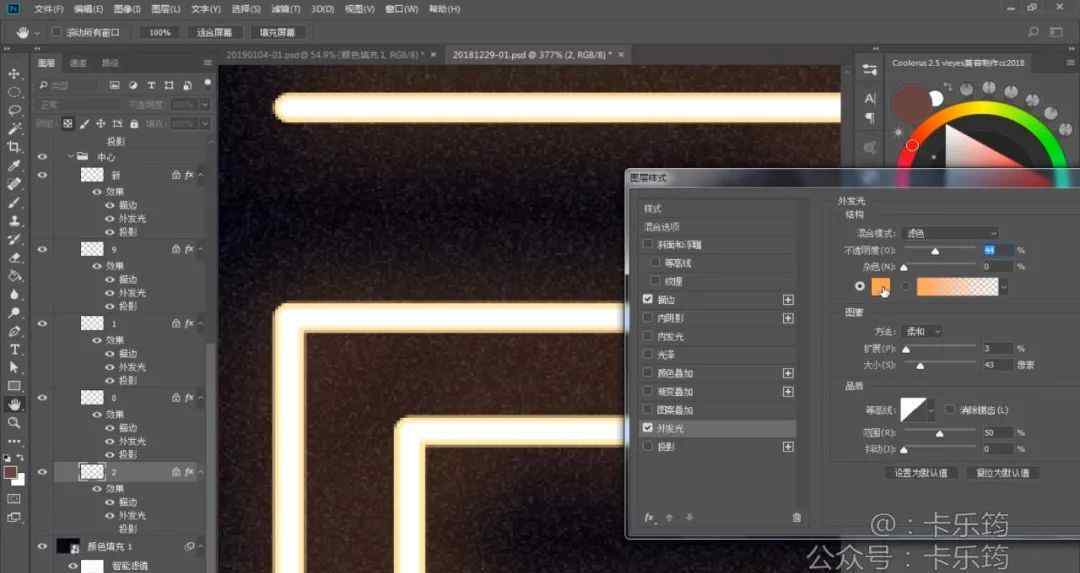
Task: Open the 文件(F) menu
Action: tap(48, 9)
